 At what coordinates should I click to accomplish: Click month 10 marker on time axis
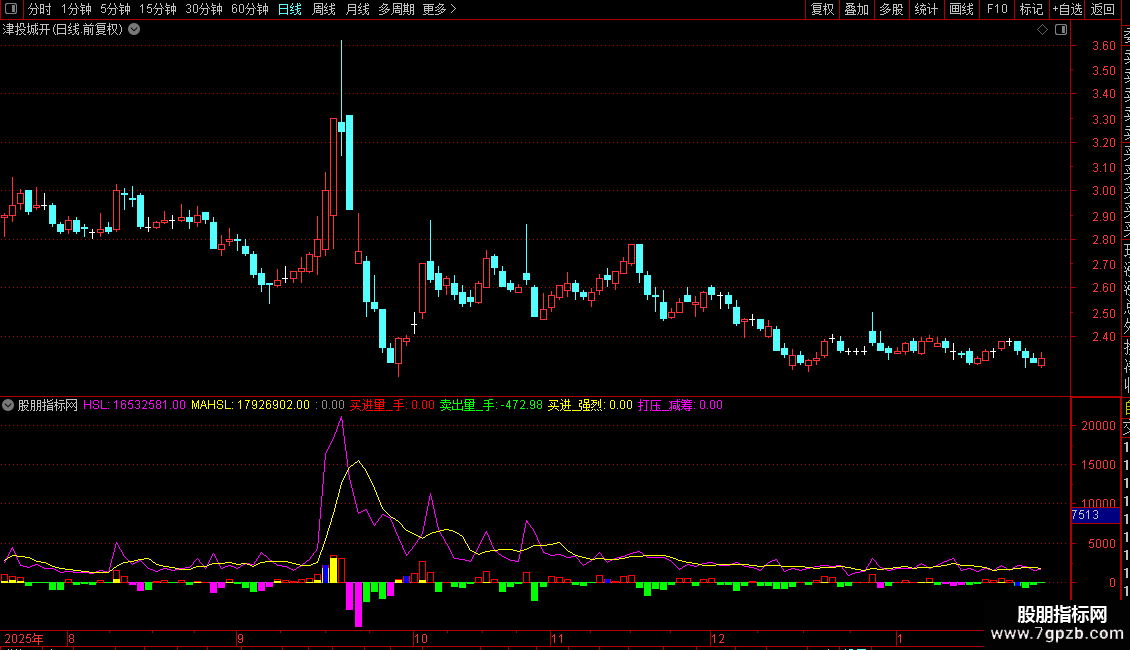[x=421, y=638]
